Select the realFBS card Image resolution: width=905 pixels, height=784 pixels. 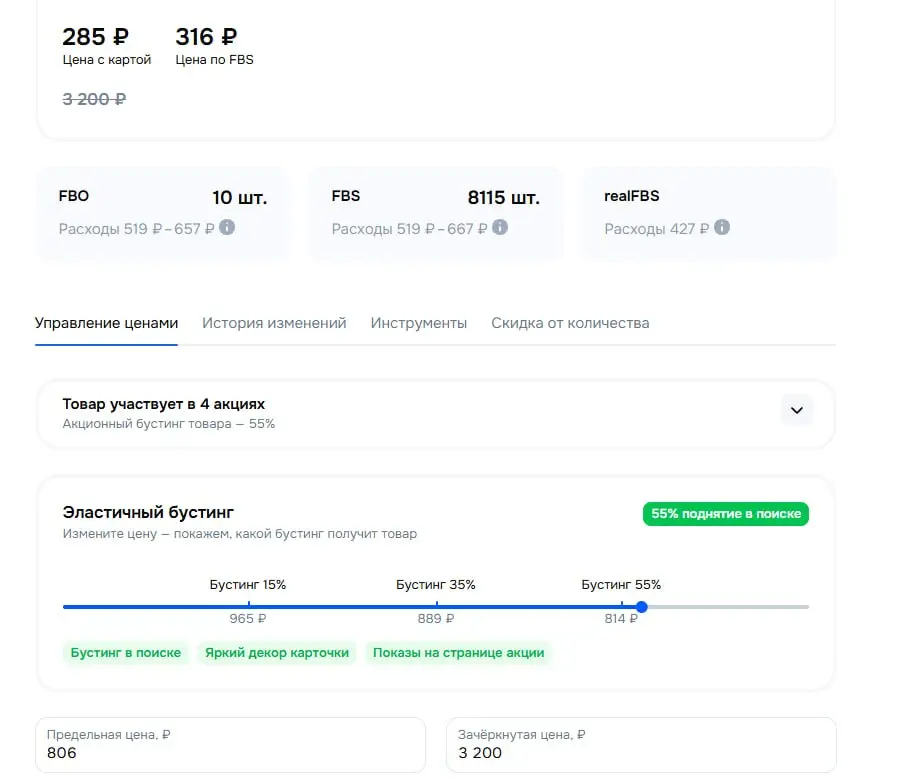709,212
